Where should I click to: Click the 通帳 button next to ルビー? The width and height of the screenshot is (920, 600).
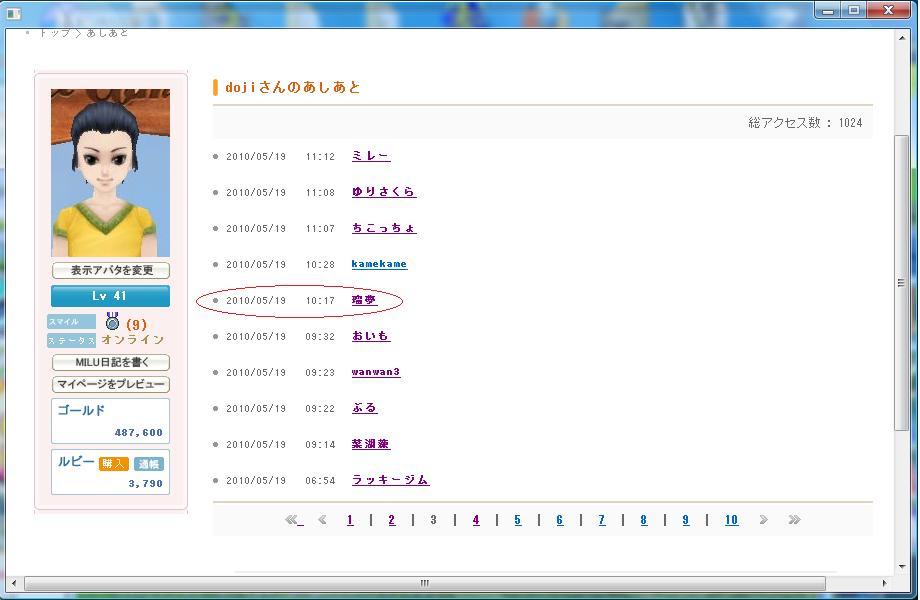coord(149,464)
